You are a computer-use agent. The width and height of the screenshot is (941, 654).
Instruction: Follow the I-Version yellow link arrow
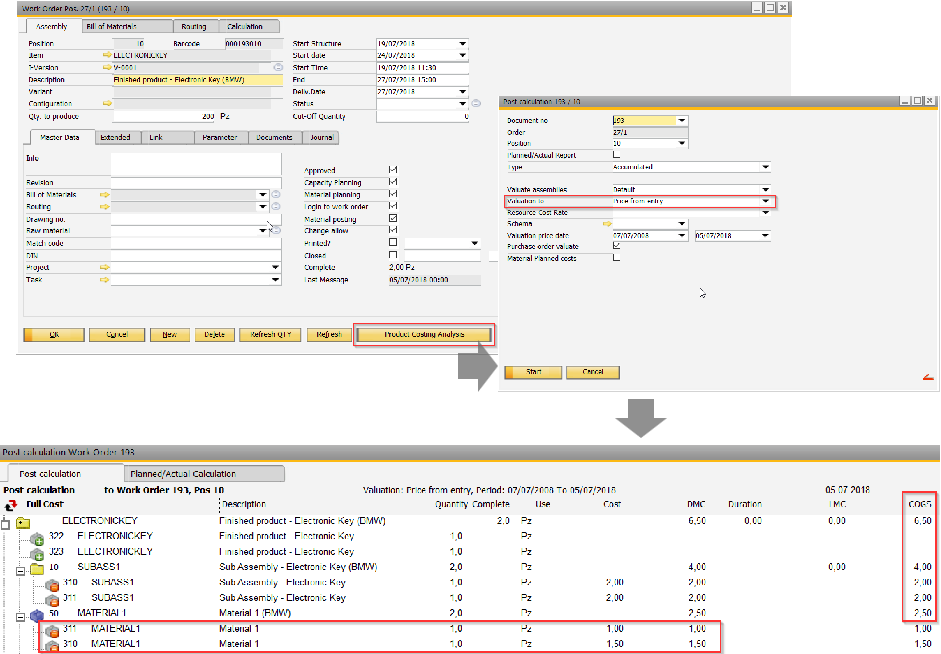[107, 67]
